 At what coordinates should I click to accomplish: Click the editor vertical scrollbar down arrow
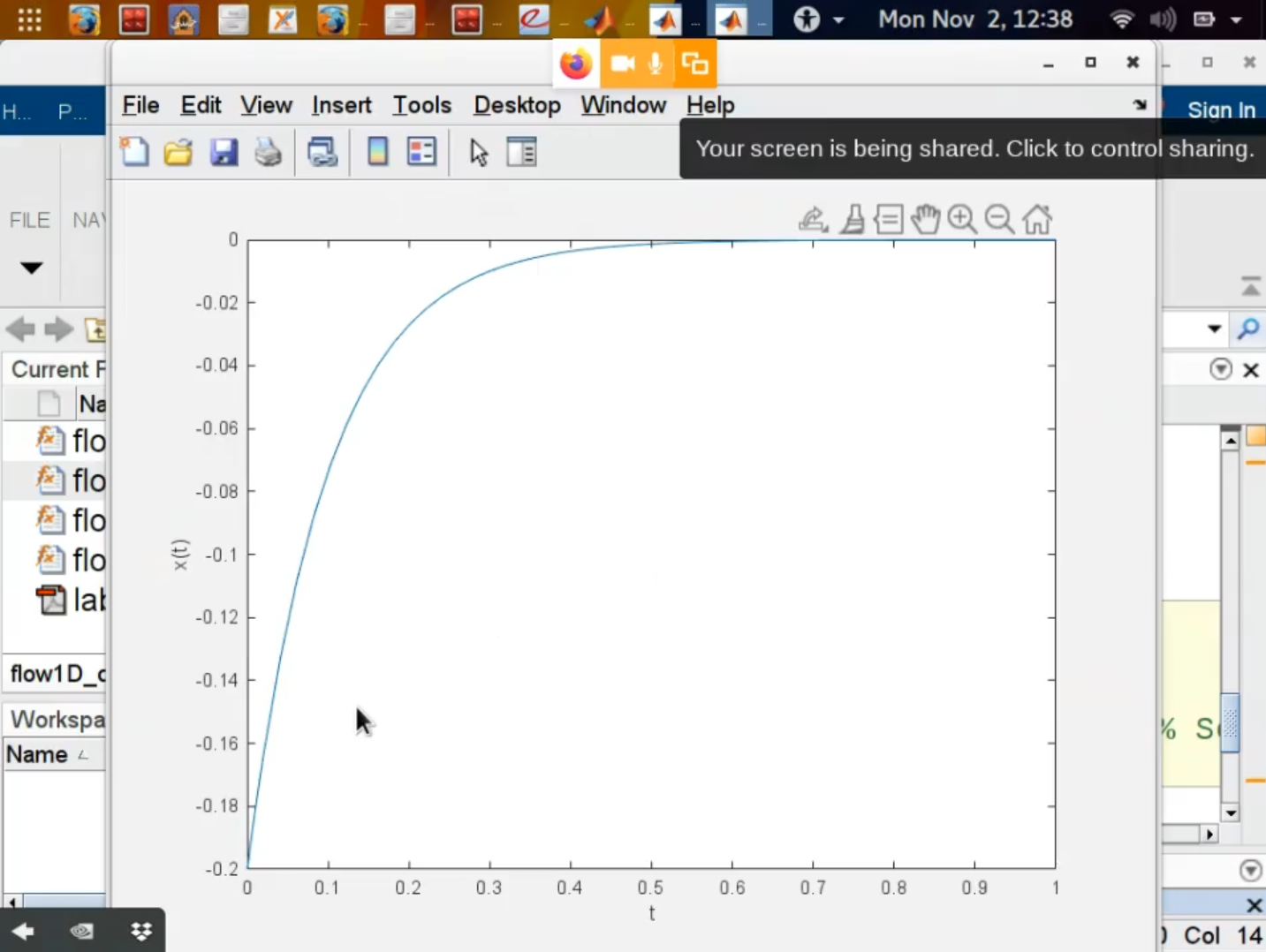click(x=1230, y=812)
